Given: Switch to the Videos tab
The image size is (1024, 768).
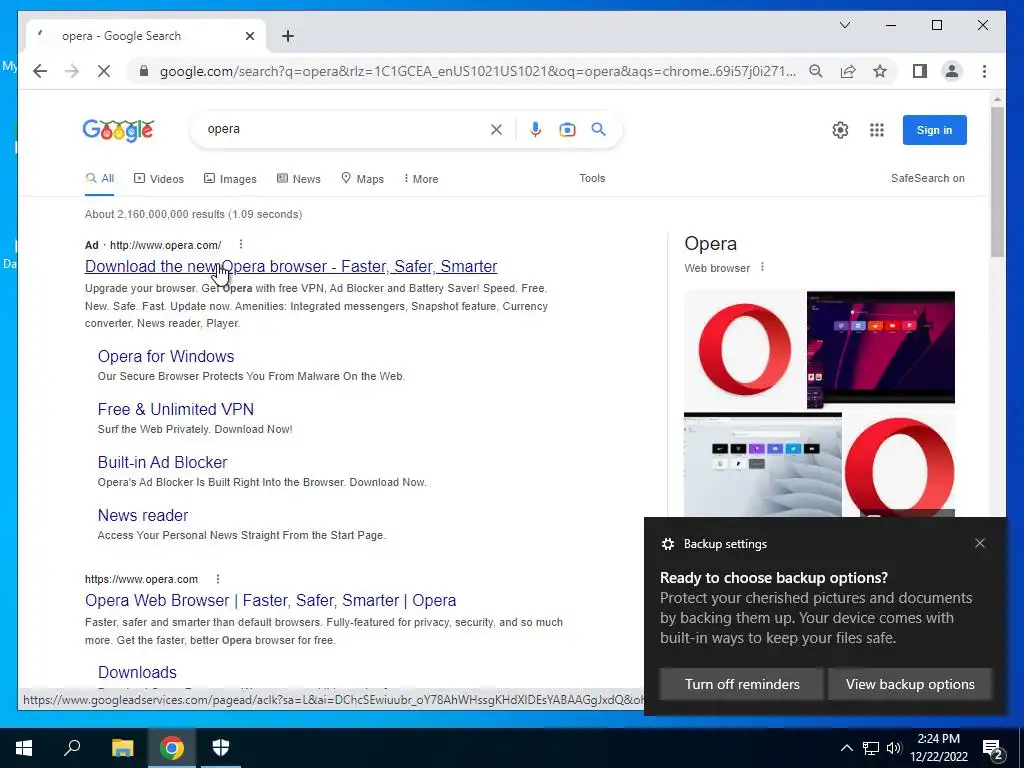Looking at the screenshot, I should point(159,179).
